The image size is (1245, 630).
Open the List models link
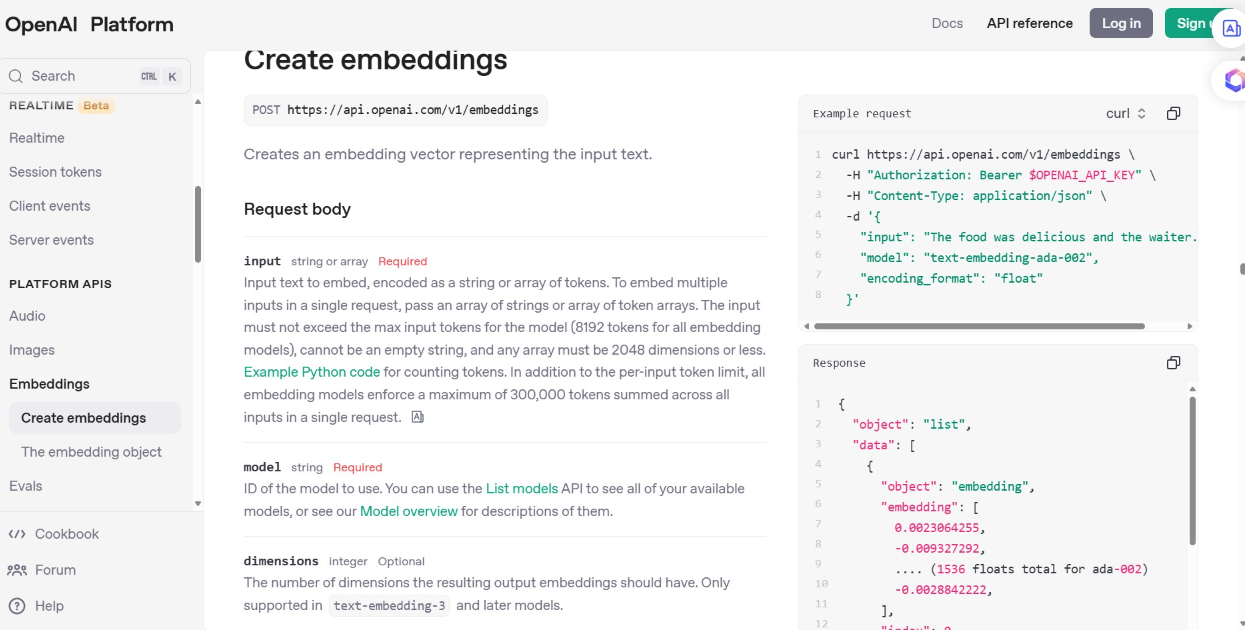522,488
